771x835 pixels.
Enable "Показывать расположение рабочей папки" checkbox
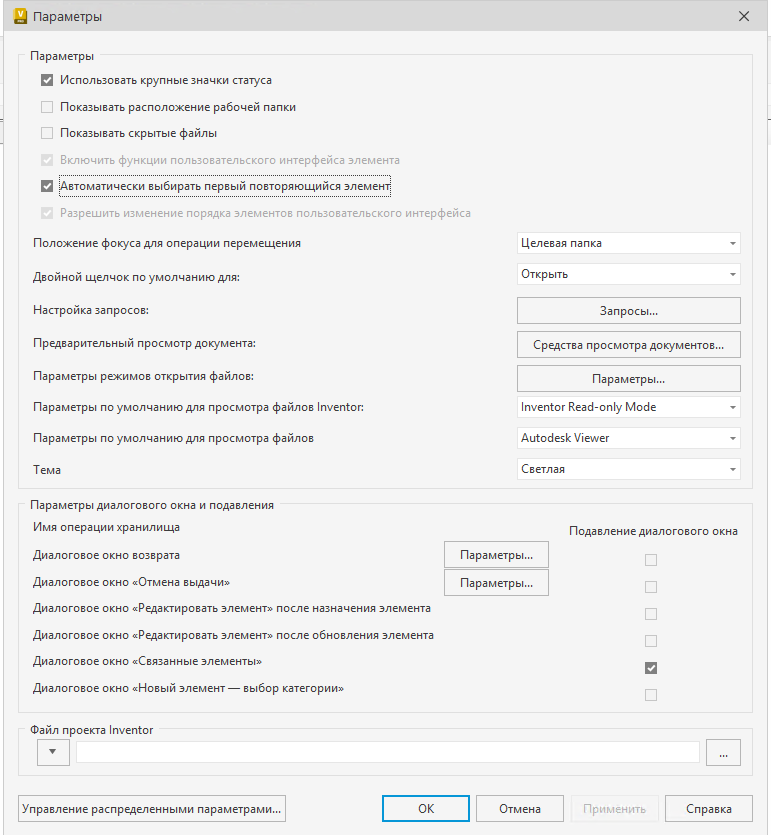(47, 107)
